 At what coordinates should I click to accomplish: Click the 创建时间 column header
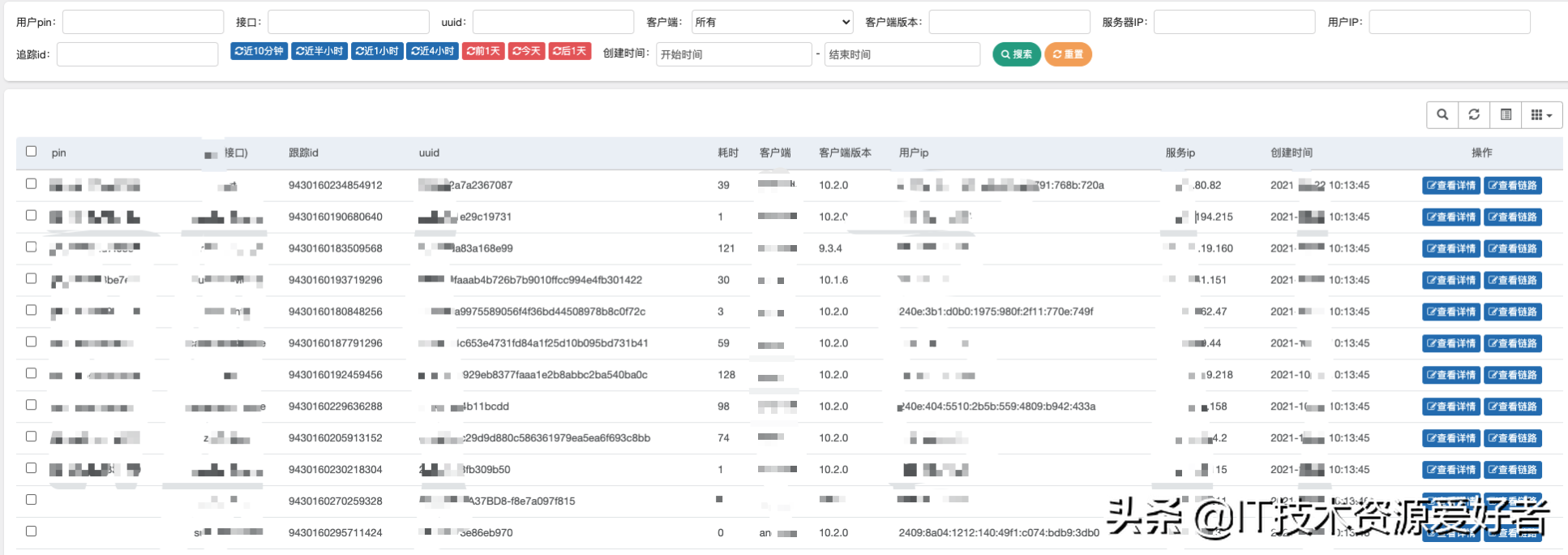click(x=1292, y=153)
